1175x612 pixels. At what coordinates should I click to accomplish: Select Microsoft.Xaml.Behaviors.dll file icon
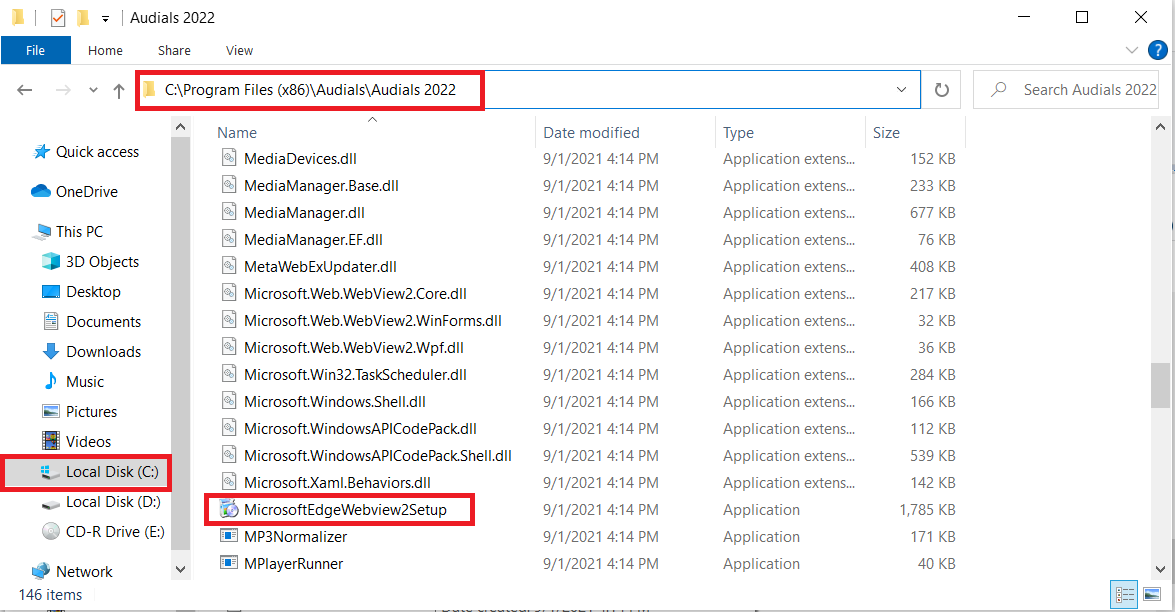[x=229, y=482]
